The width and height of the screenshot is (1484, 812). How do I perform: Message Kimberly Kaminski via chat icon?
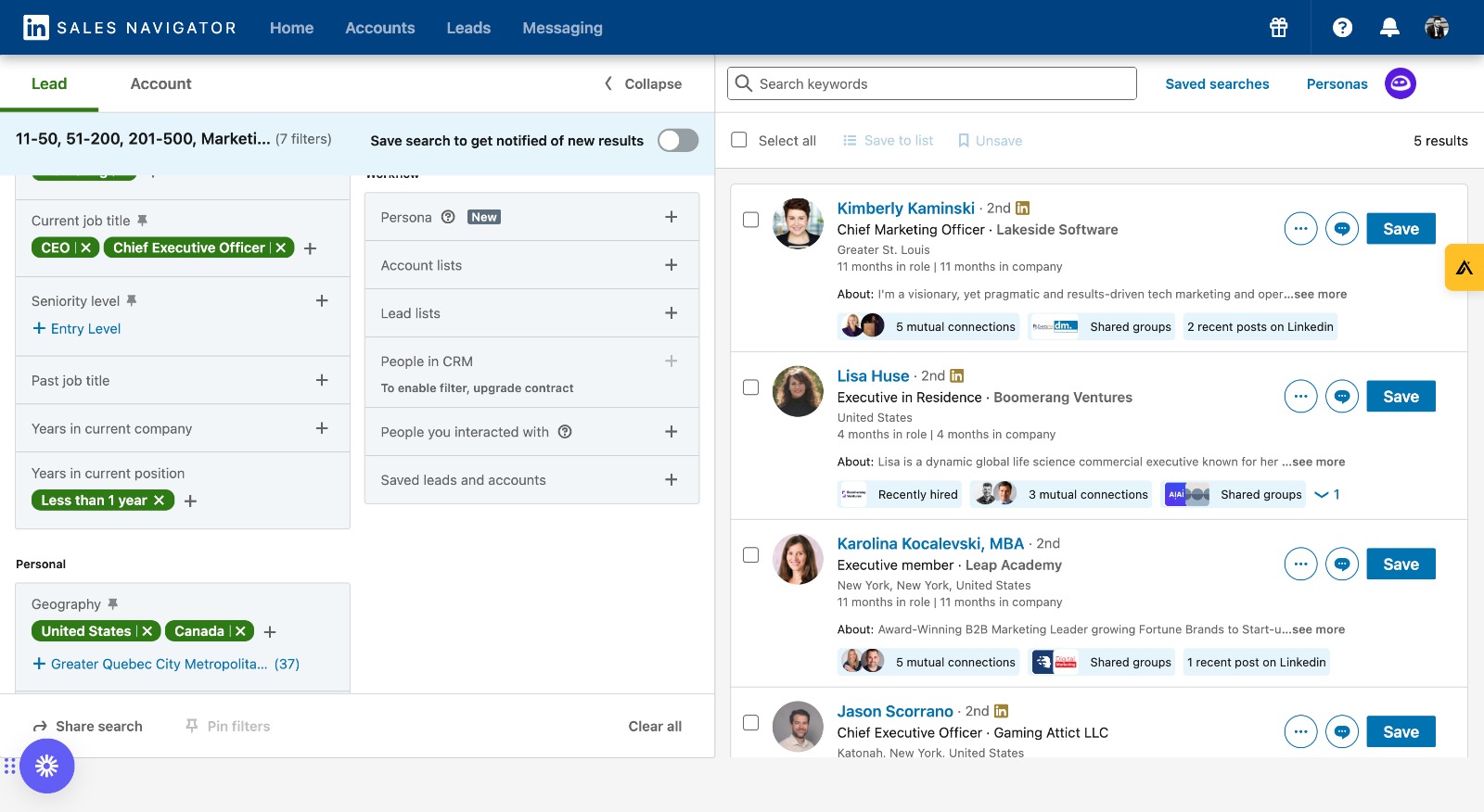[1342, 229]
